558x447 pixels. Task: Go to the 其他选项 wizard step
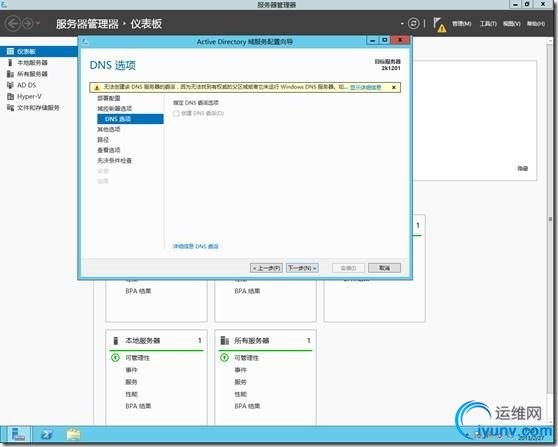pos(109,129)
